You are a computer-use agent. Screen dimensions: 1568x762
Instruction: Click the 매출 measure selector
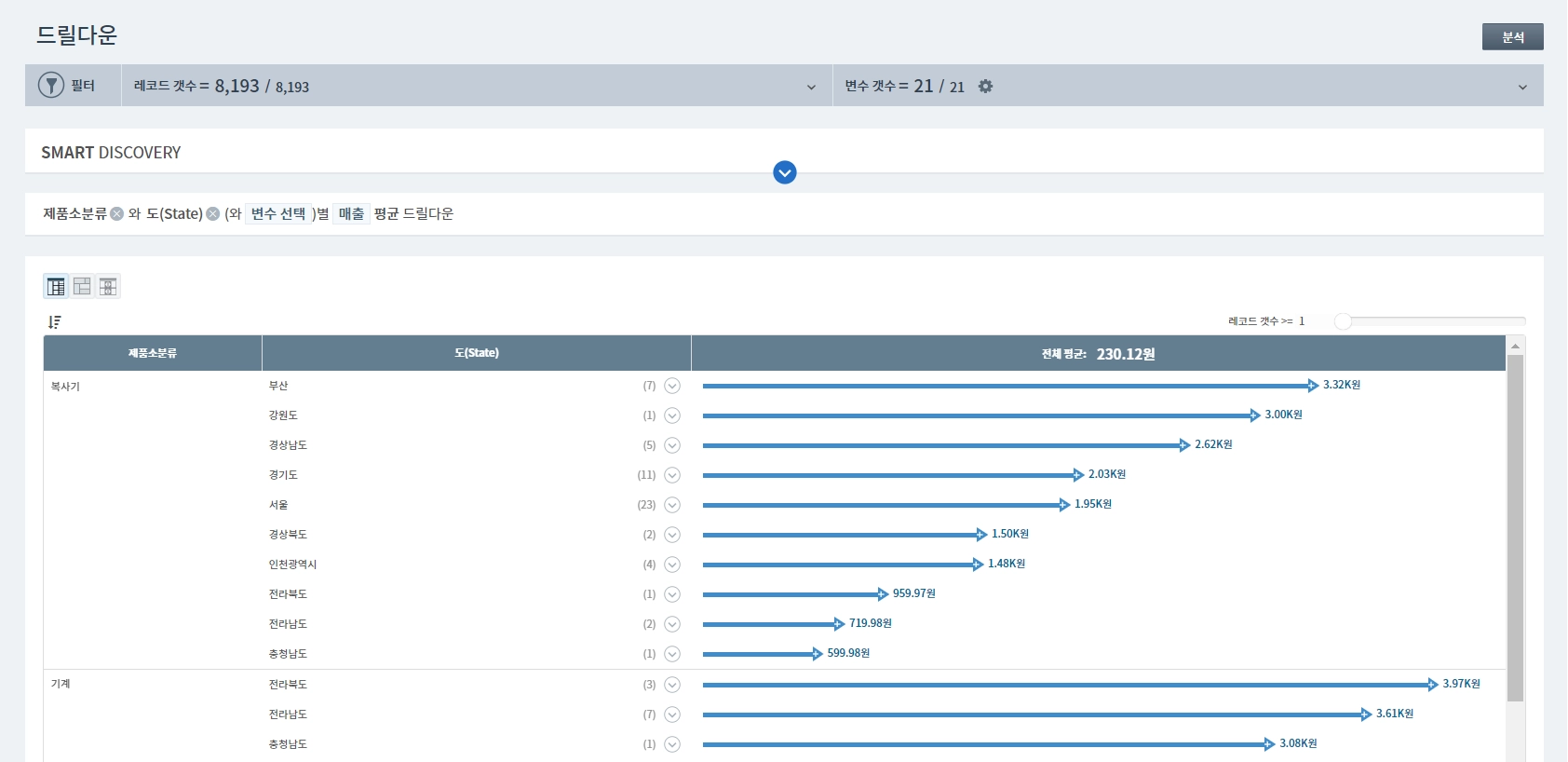coord(351,214)
